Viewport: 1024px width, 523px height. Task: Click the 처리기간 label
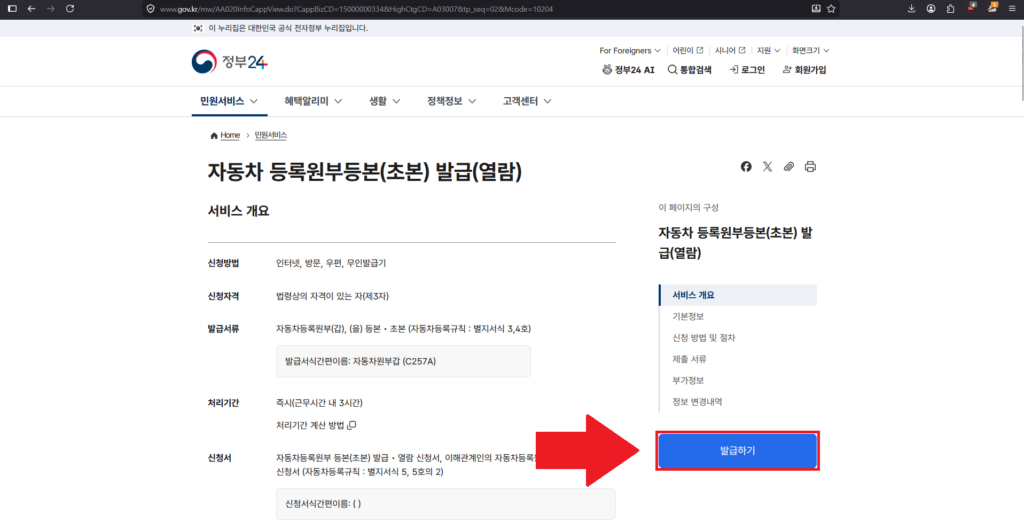pyautogui.click(x=223, y=403)
